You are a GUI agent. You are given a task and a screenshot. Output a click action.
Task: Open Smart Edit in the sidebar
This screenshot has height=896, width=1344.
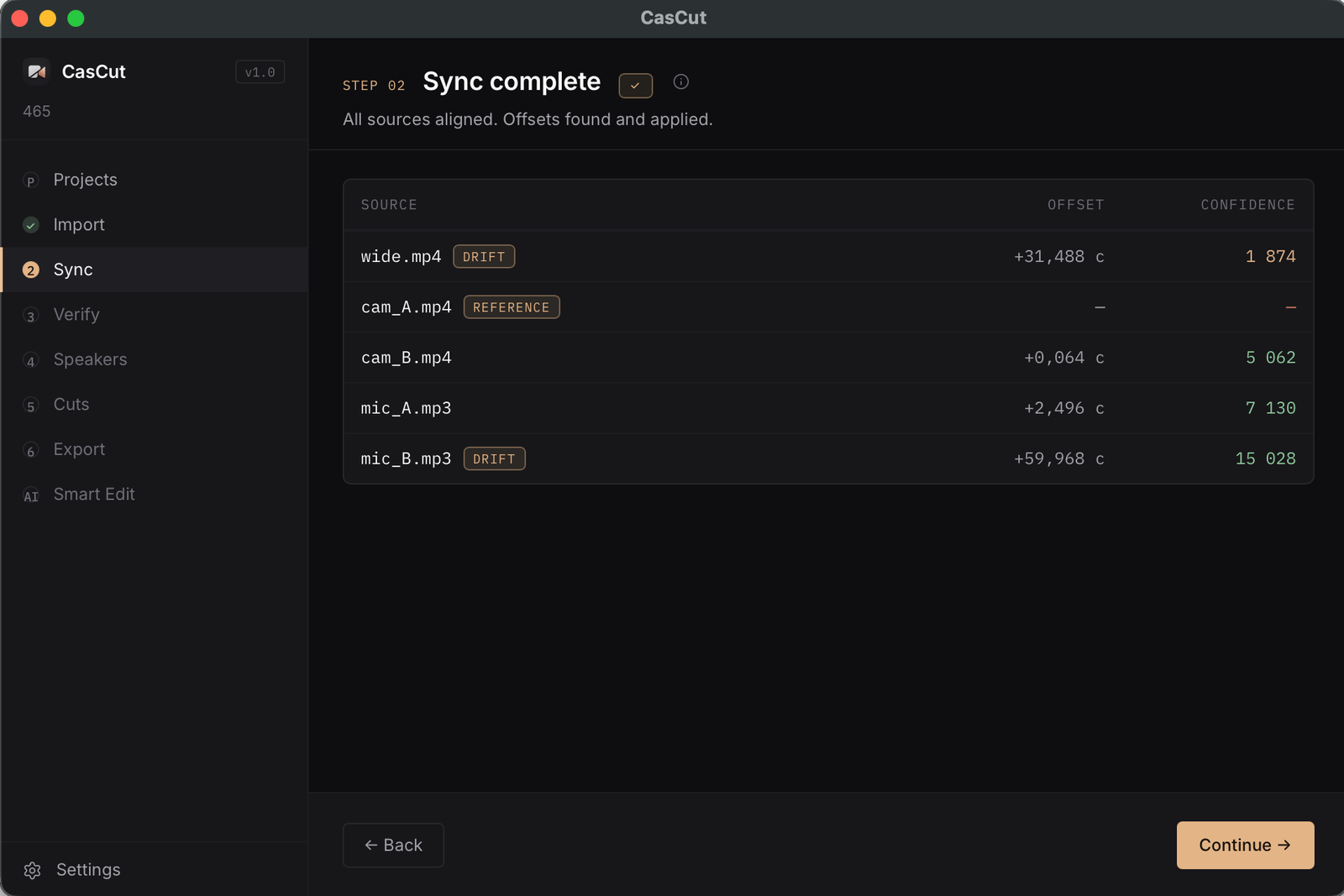(155, 495)
